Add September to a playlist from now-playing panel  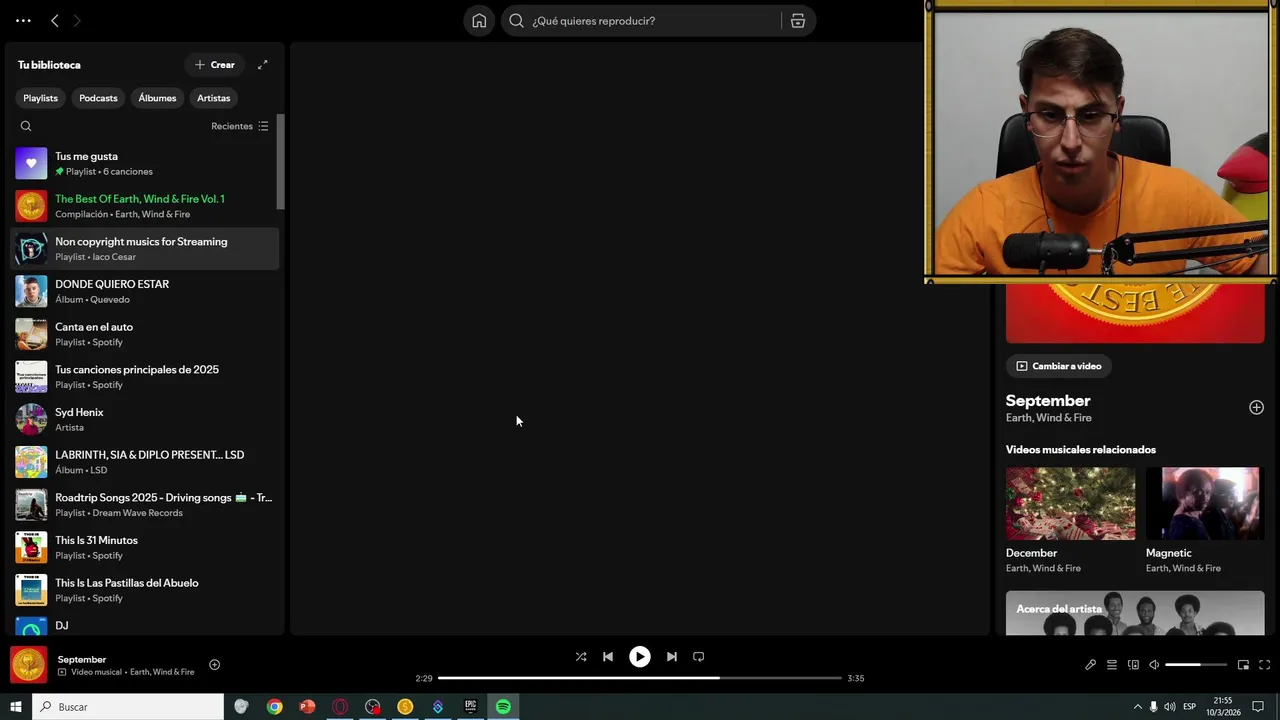point(1256,407)
